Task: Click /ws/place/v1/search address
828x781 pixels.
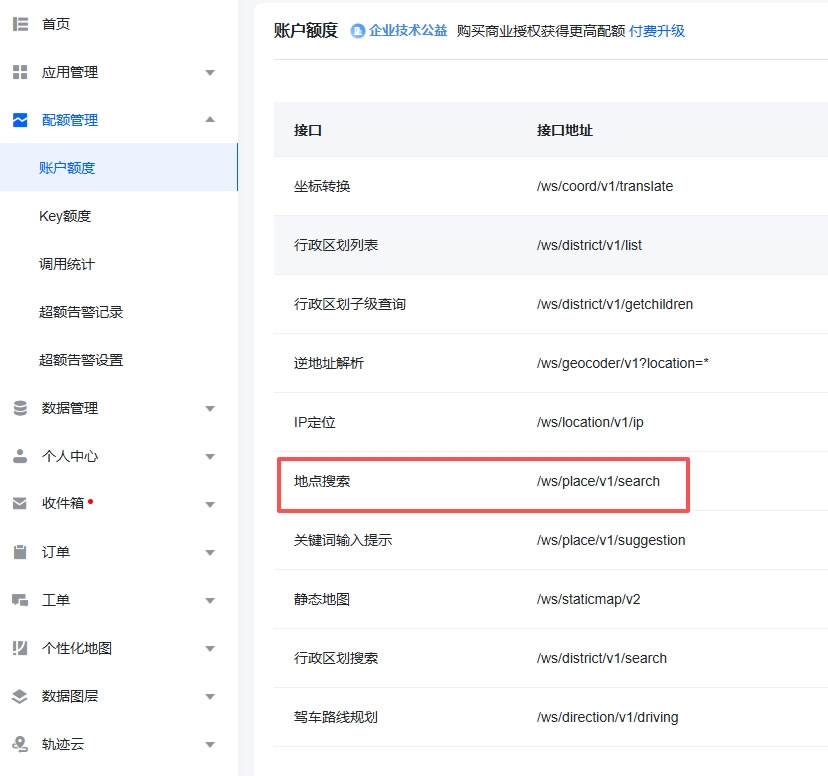Action: 598,481
